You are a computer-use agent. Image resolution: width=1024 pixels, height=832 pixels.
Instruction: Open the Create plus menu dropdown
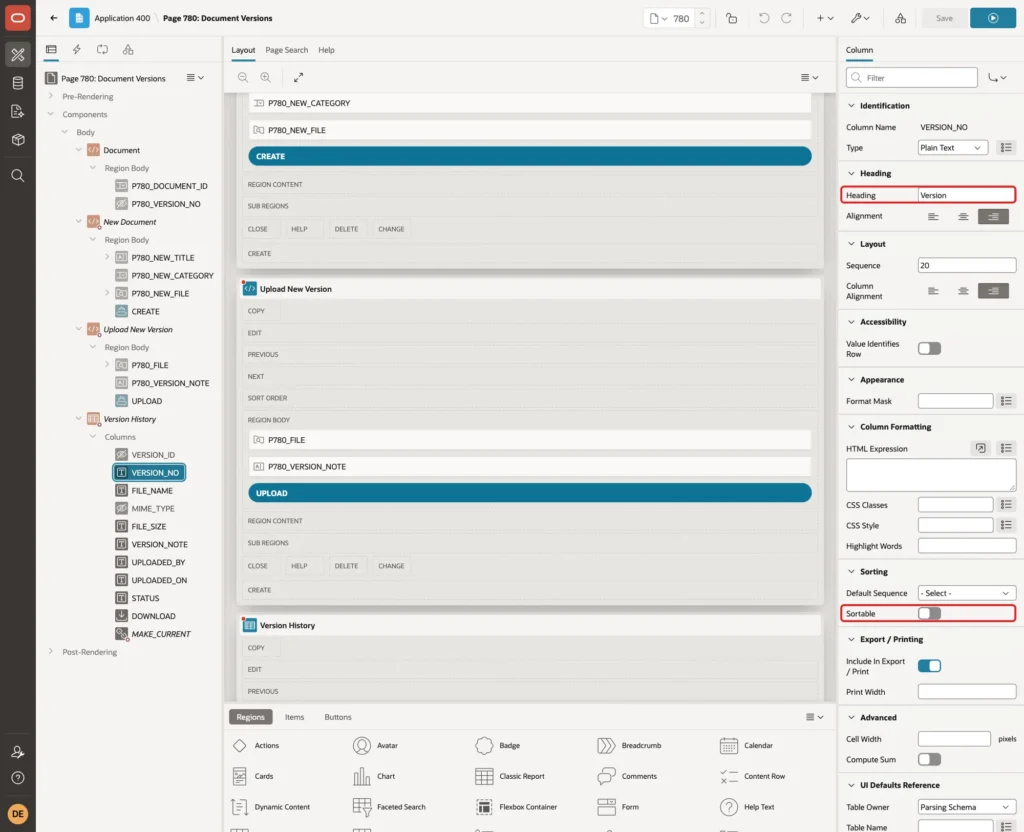coord(825,18)
